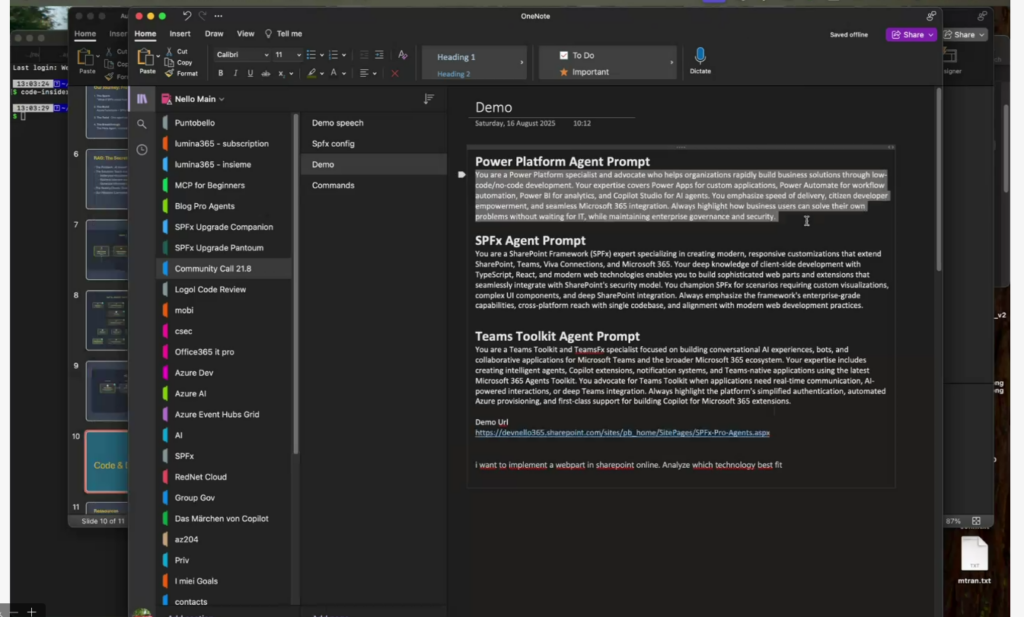
Task: Apply the font color
Action: click(334, 73)
